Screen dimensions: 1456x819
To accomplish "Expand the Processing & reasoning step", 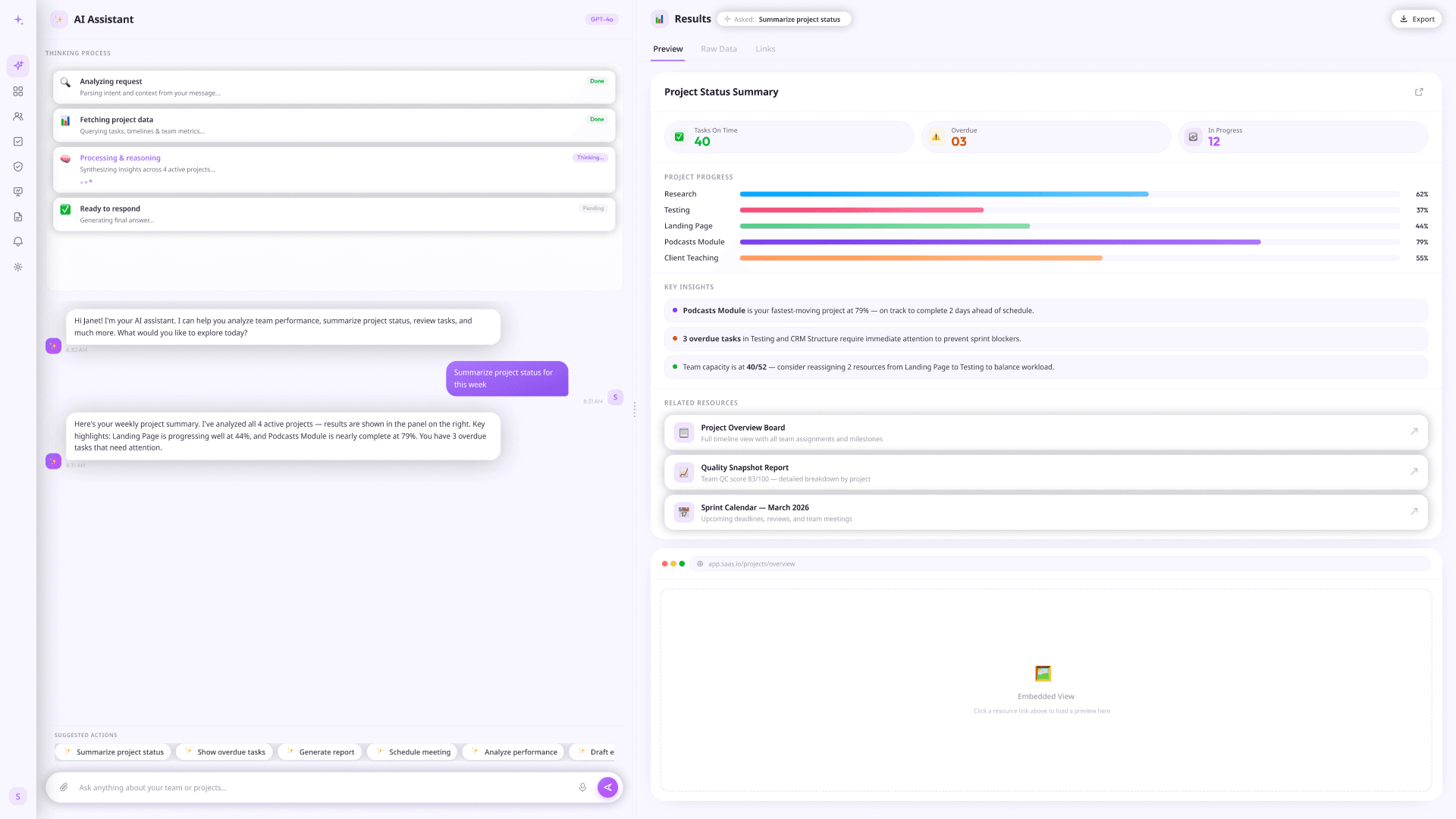I will coord(334,169).
